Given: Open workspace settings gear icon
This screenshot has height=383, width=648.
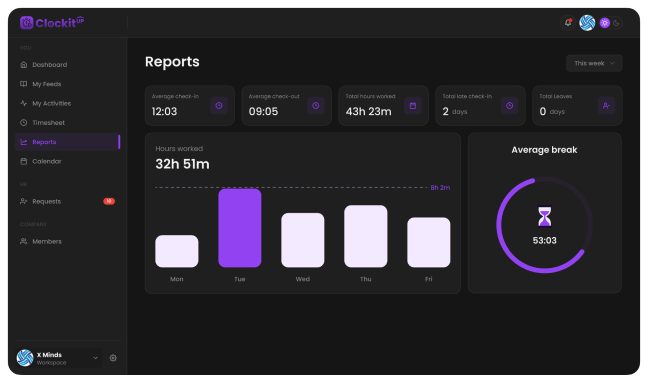Looking at the screenshot, I should click(x=113, y=358).
